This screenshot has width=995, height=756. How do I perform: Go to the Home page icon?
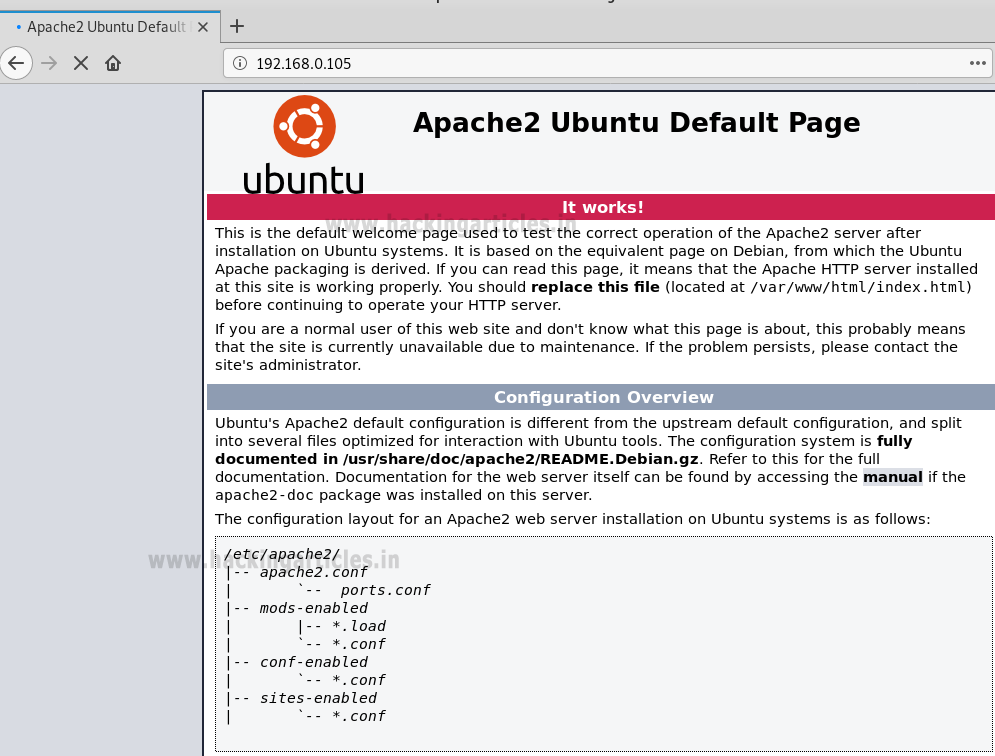tap(113, 63)
